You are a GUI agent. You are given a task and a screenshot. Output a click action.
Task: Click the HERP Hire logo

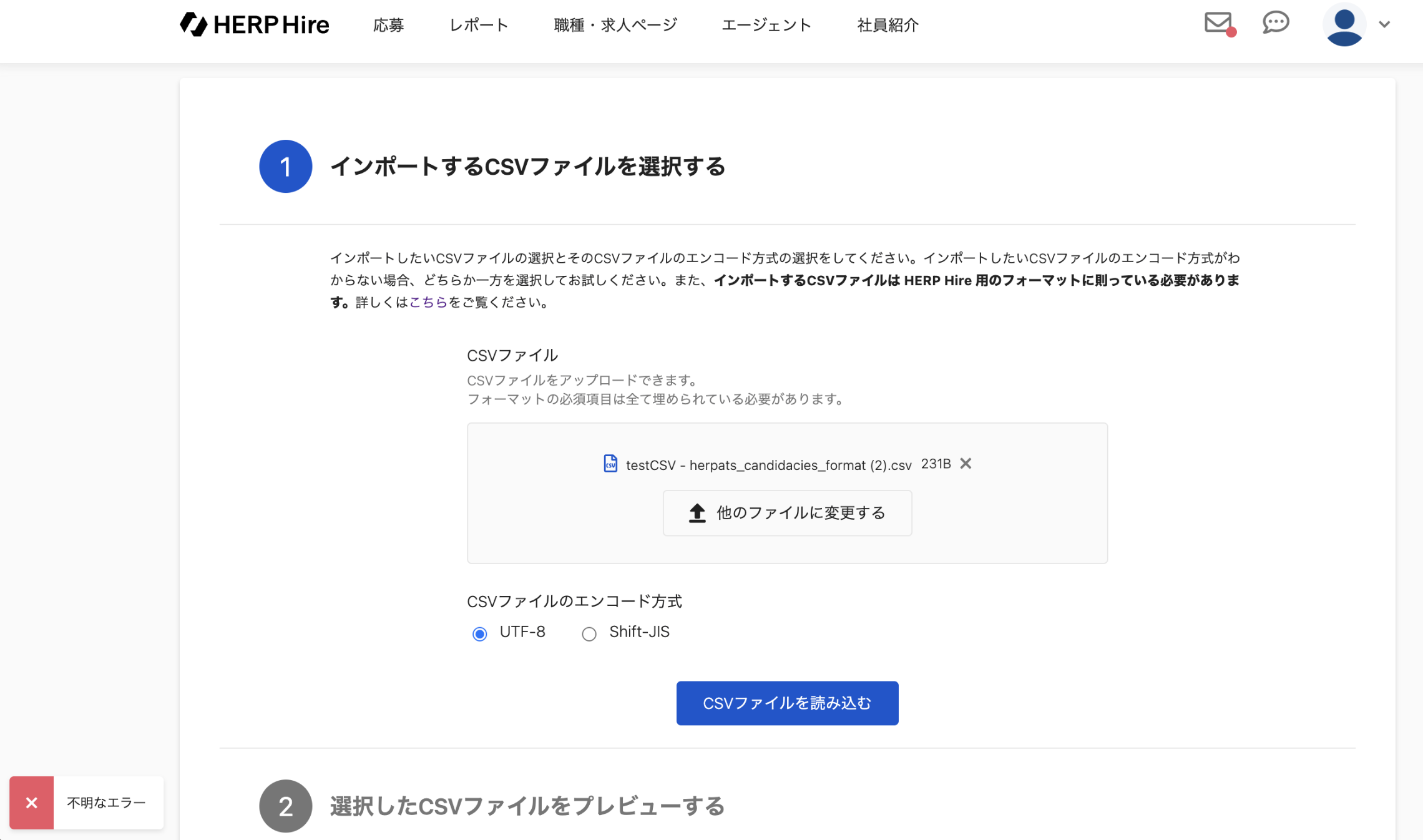[255, 25]
